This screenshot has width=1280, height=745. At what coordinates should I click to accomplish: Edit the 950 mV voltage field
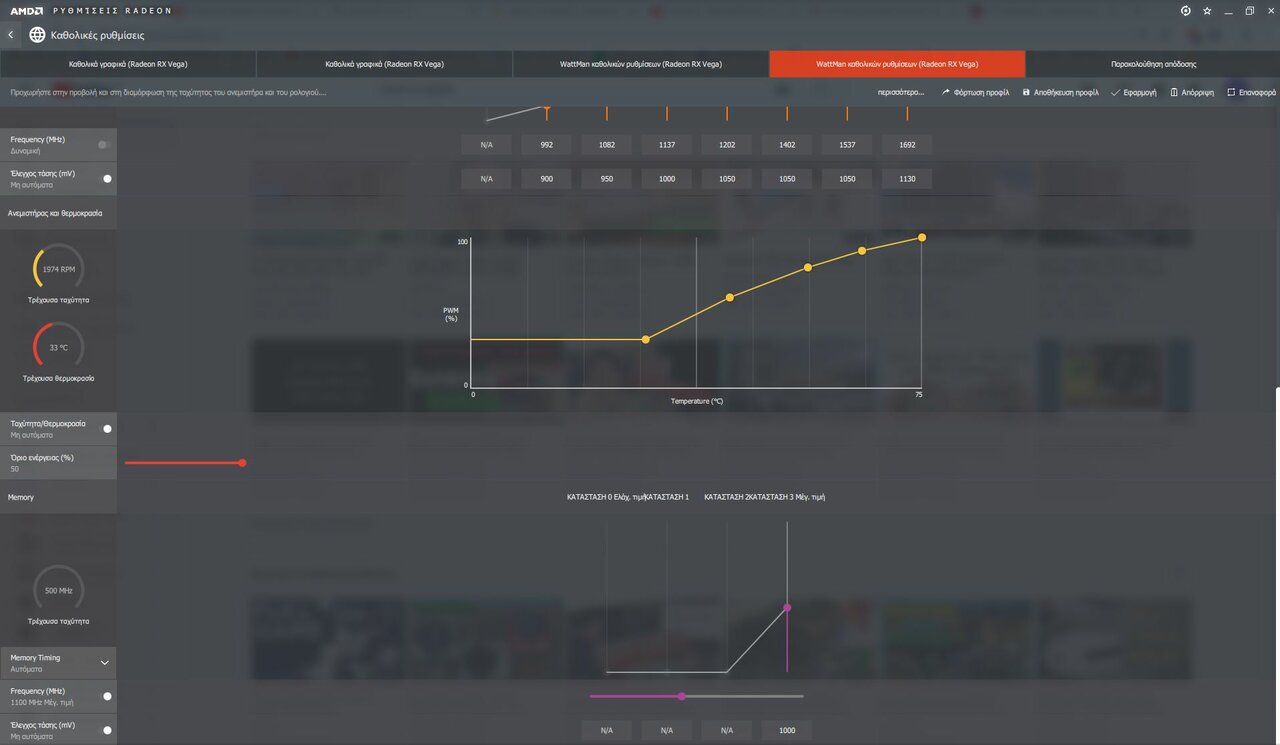click(x=606, y=179)
